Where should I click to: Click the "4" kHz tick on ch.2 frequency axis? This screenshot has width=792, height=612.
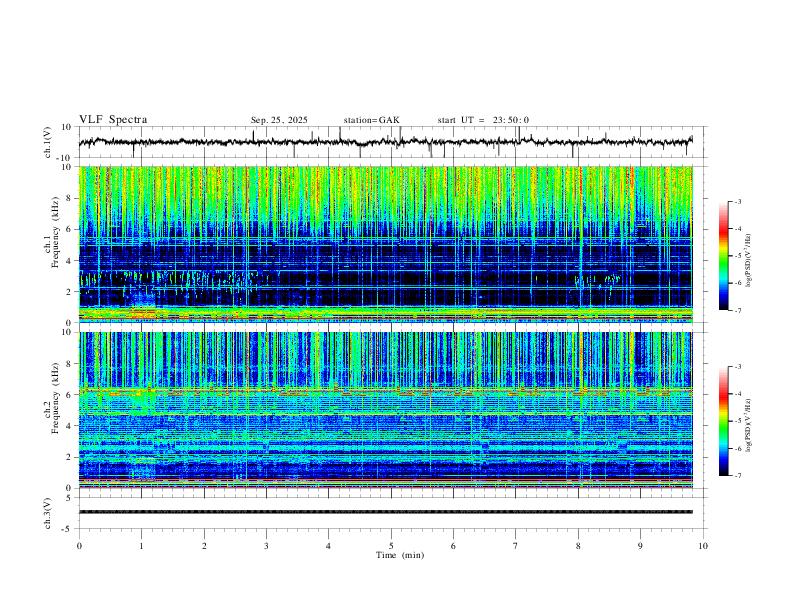[70, 426]
